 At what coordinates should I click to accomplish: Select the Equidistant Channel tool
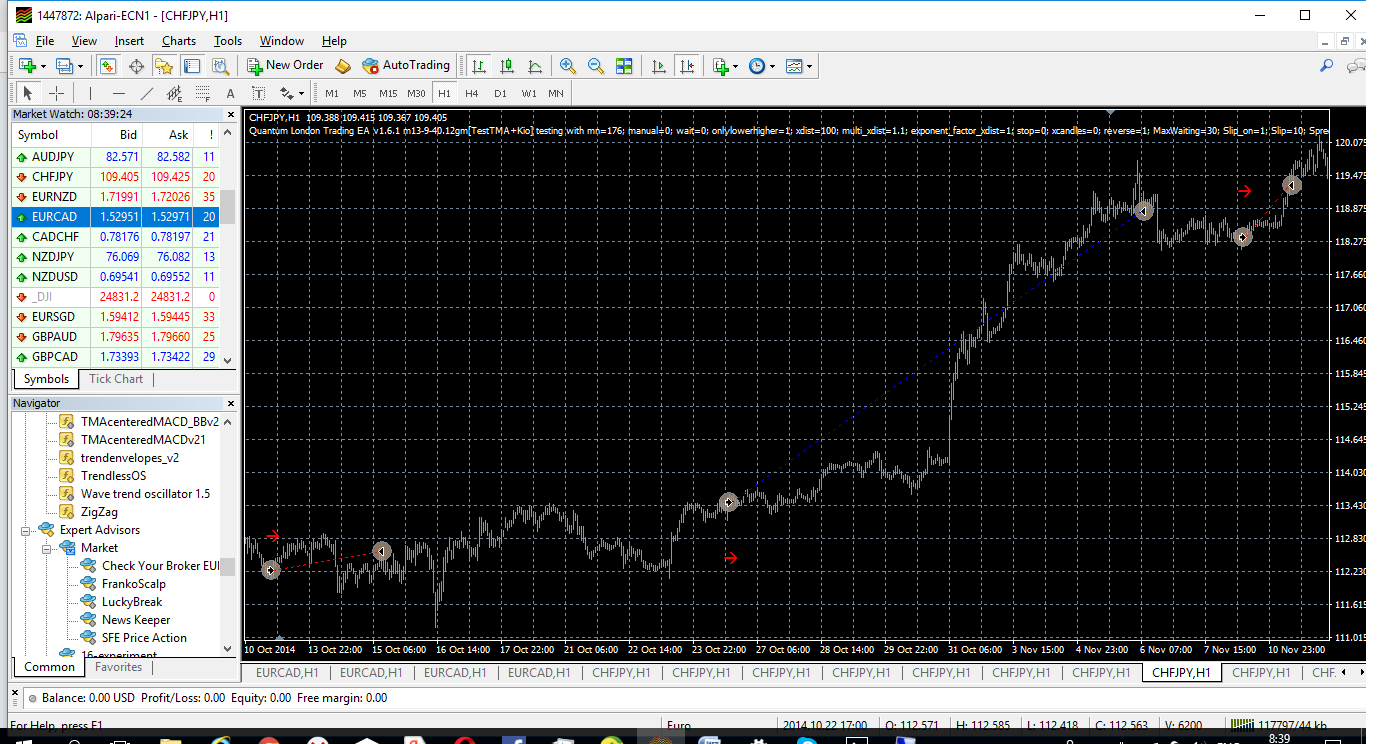(175, 93)
